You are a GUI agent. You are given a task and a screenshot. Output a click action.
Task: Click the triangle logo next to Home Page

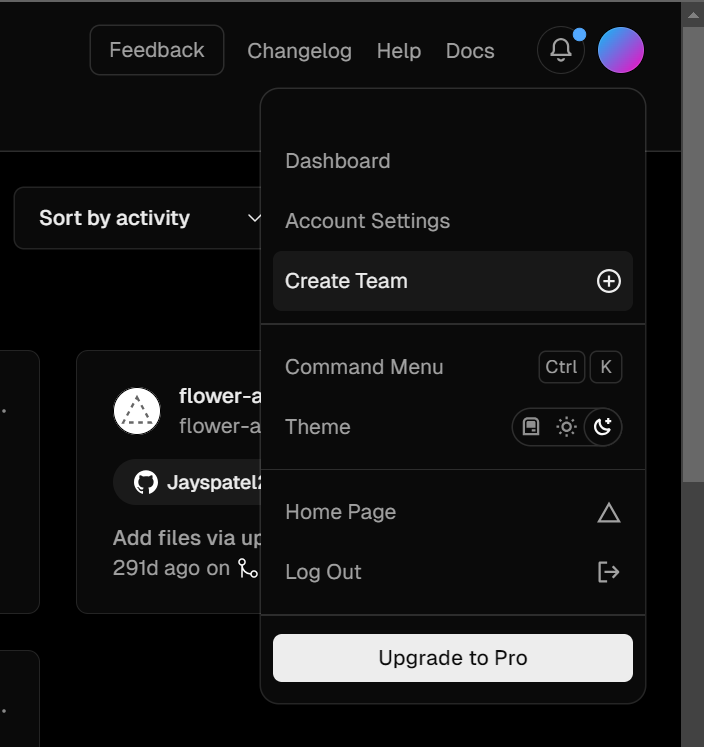coord(609,513)
